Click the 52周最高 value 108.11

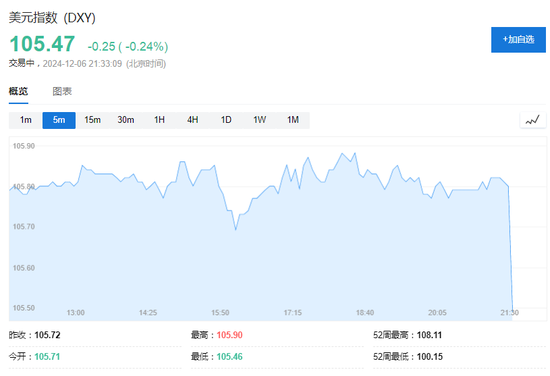point(429,335)
